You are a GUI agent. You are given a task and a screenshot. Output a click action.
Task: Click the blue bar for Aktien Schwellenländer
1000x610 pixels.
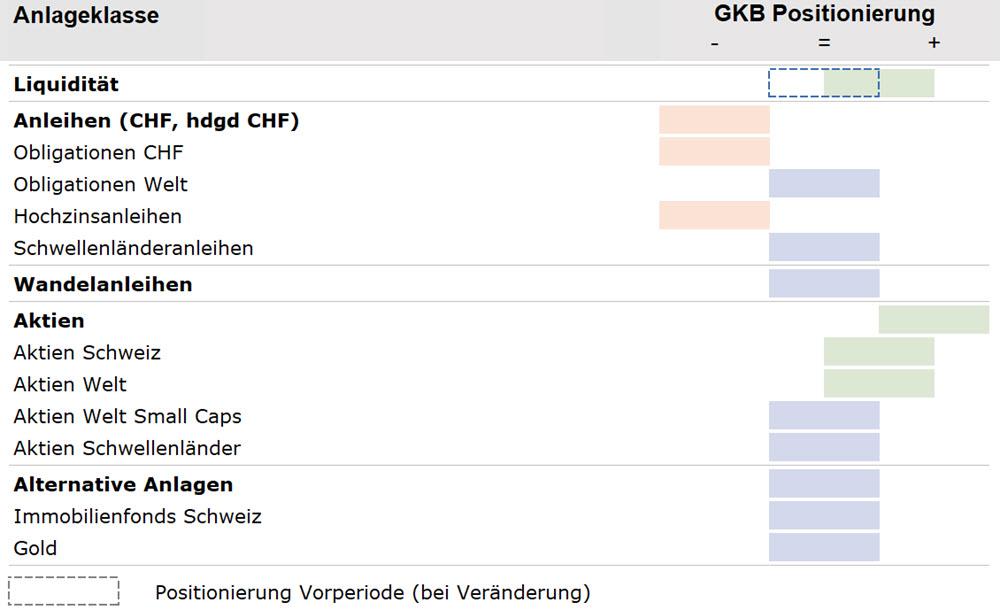coord(824,447)
